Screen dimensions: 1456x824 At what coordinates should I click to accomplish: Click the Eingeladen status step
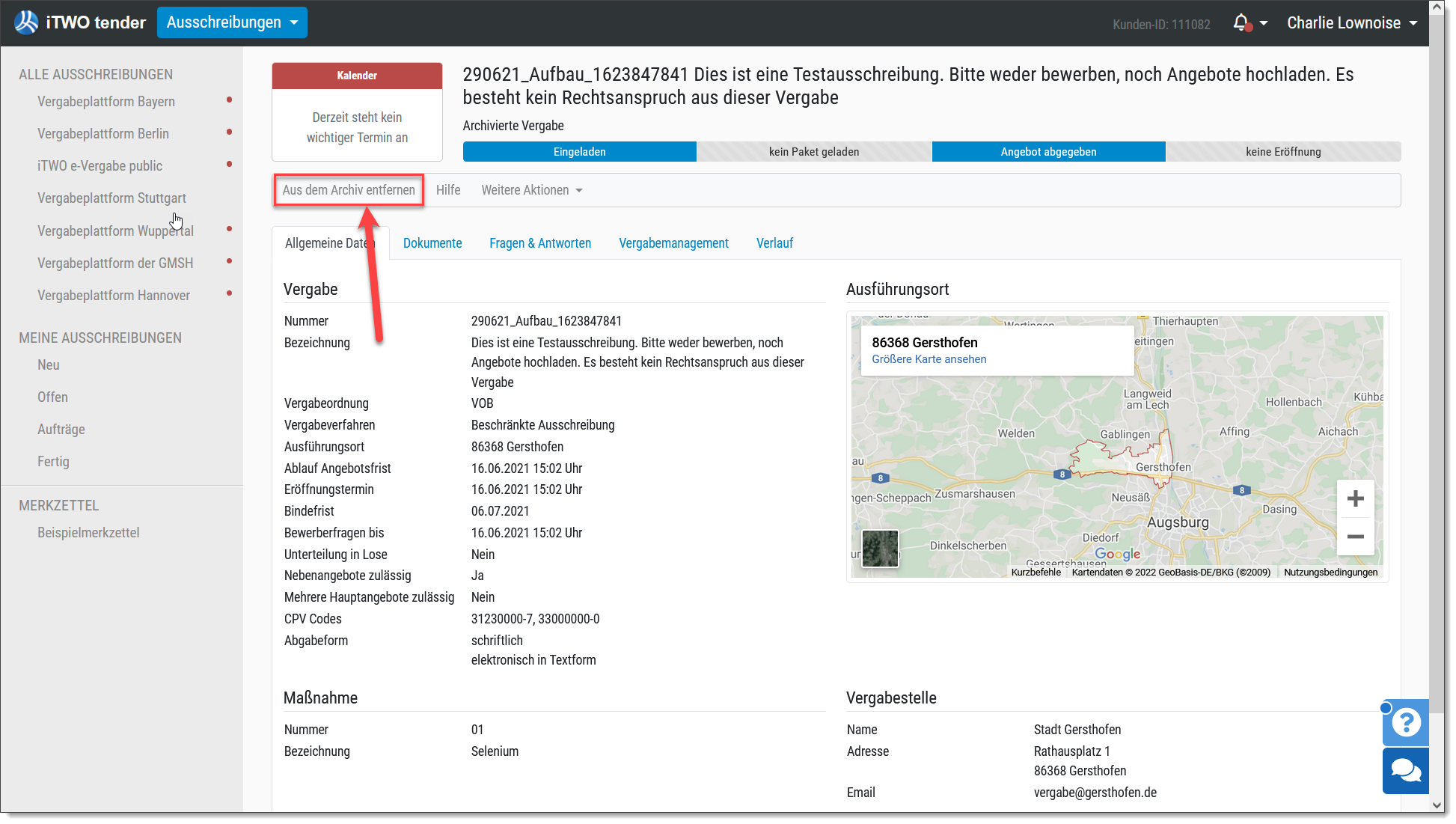580,152
